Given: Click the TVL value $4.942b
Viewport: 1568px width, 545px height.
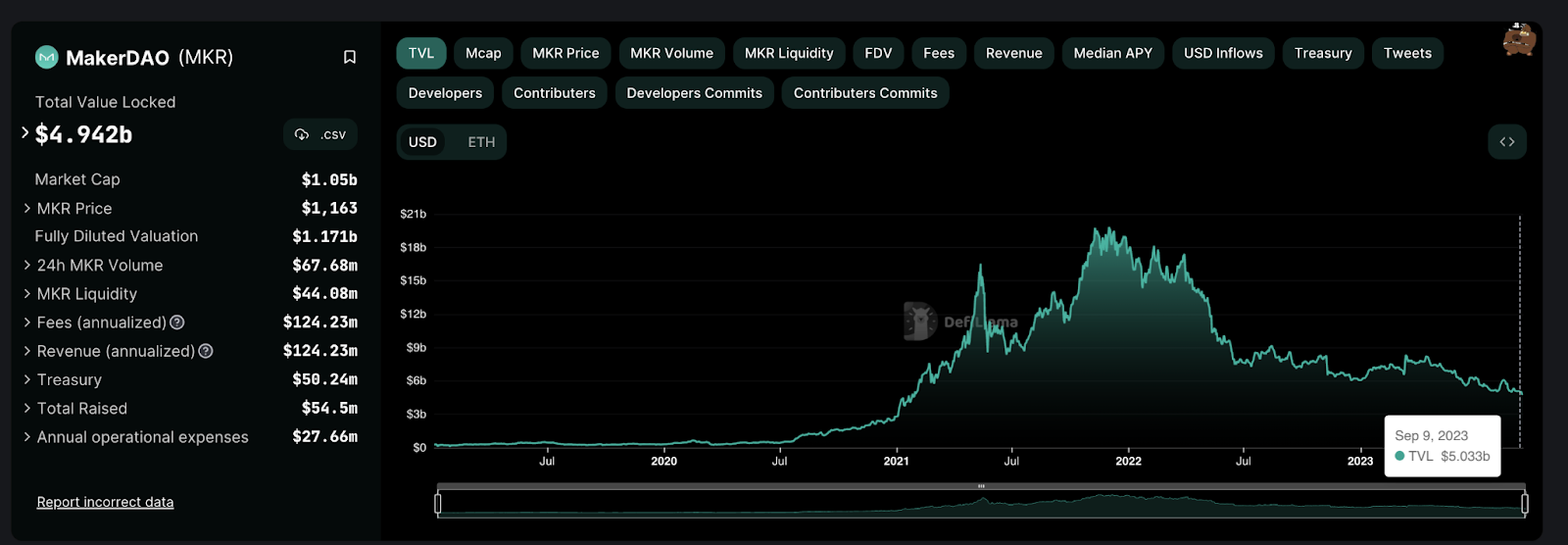Looking at the screenshot, I should click(83, 134).
